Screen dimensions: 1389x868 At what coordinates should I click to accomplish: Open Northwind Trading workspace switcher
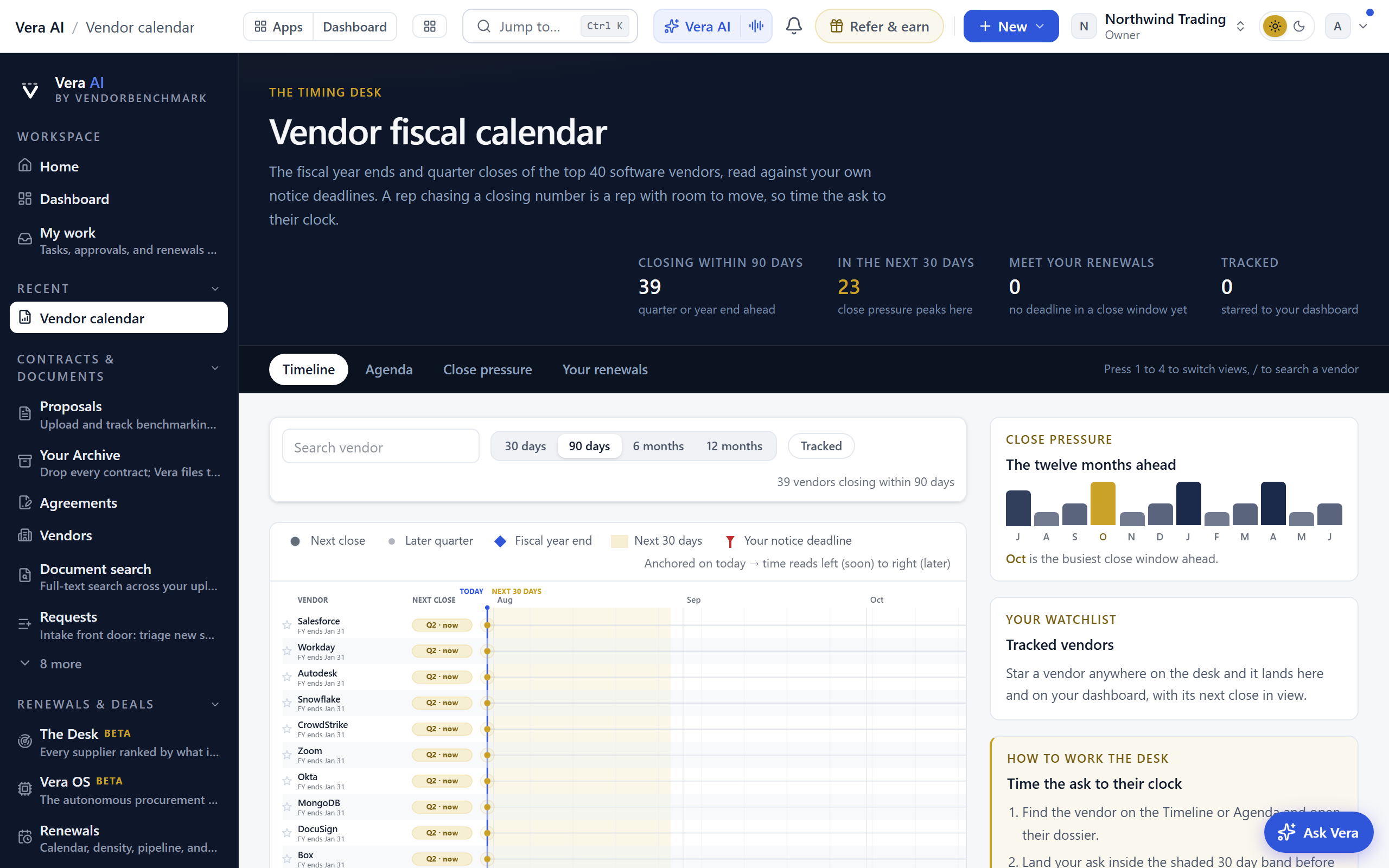click(1159, 27)
